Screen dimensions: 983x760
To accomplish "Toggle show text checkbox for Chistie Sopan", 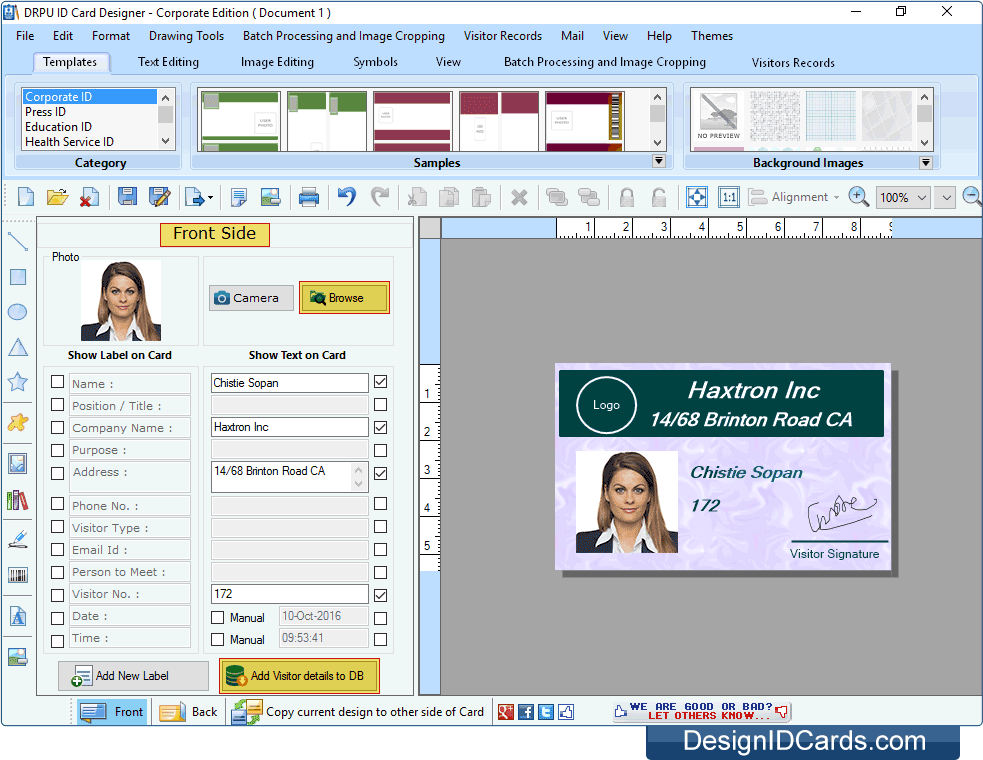I will coord(380,382).
